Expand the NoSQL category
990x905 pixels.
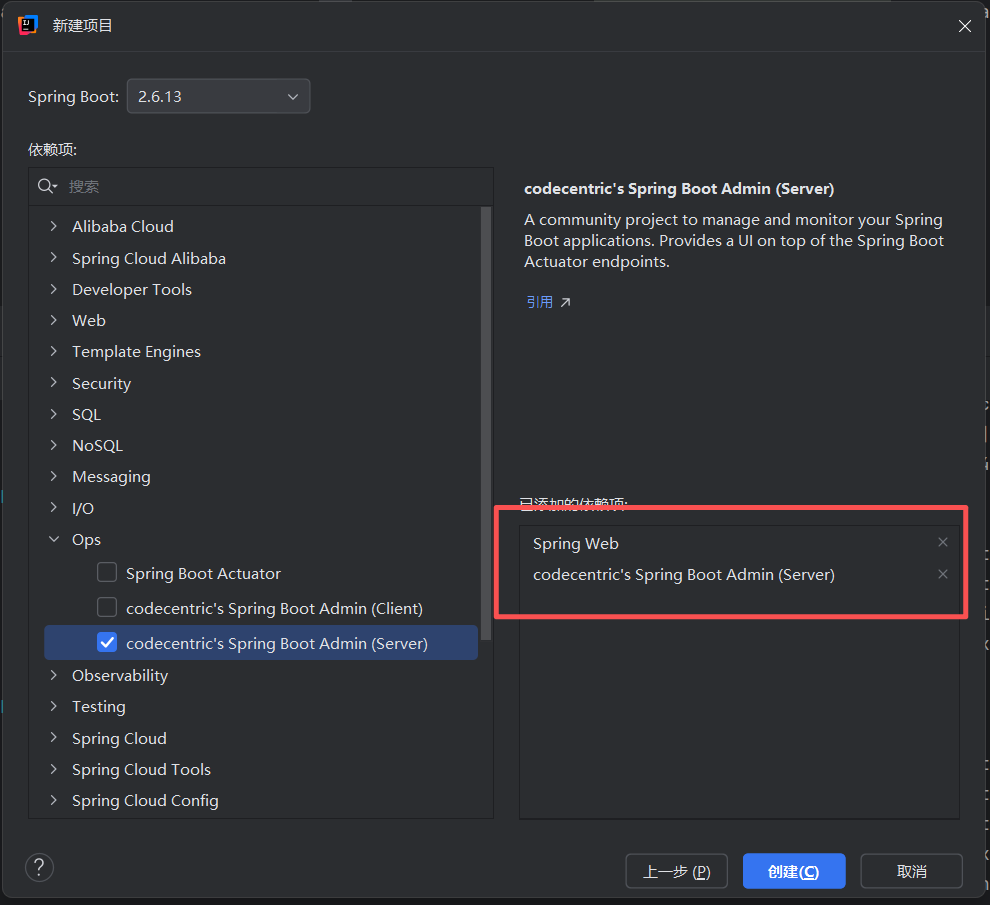pyautogui.click(x=54, y=445)
